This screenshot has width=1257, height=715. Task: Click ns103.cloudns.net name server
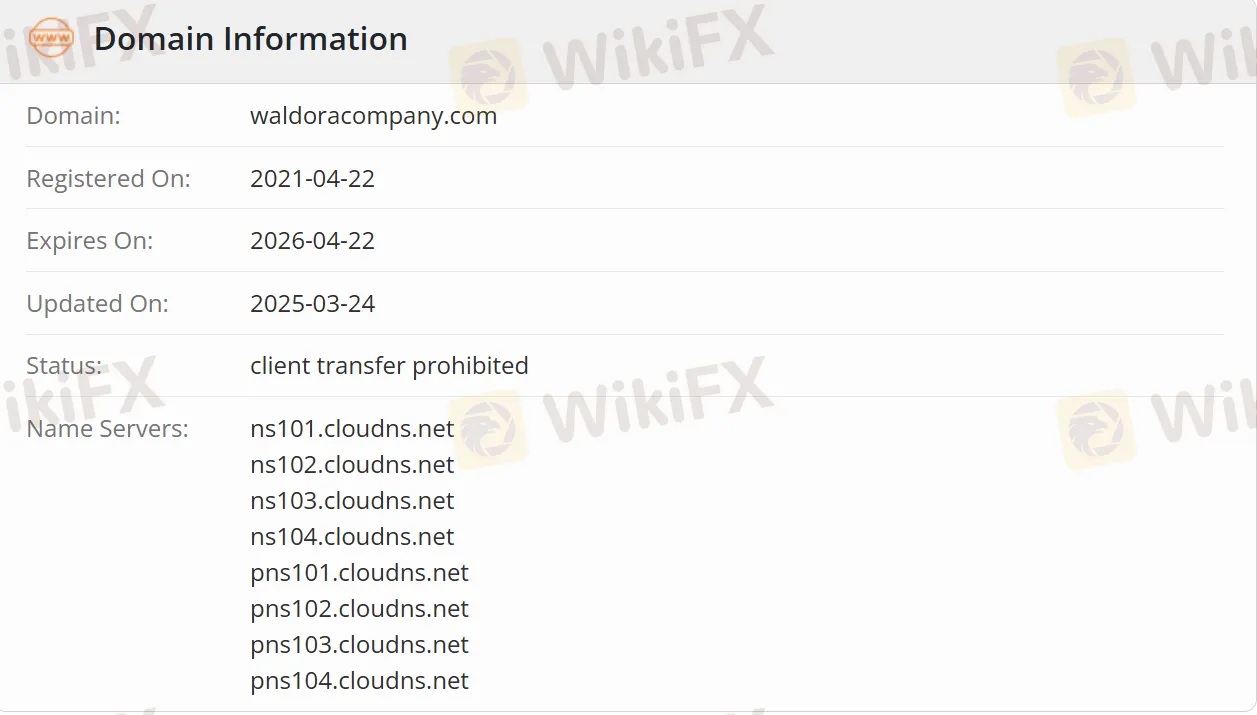click(x=352, y=501)
